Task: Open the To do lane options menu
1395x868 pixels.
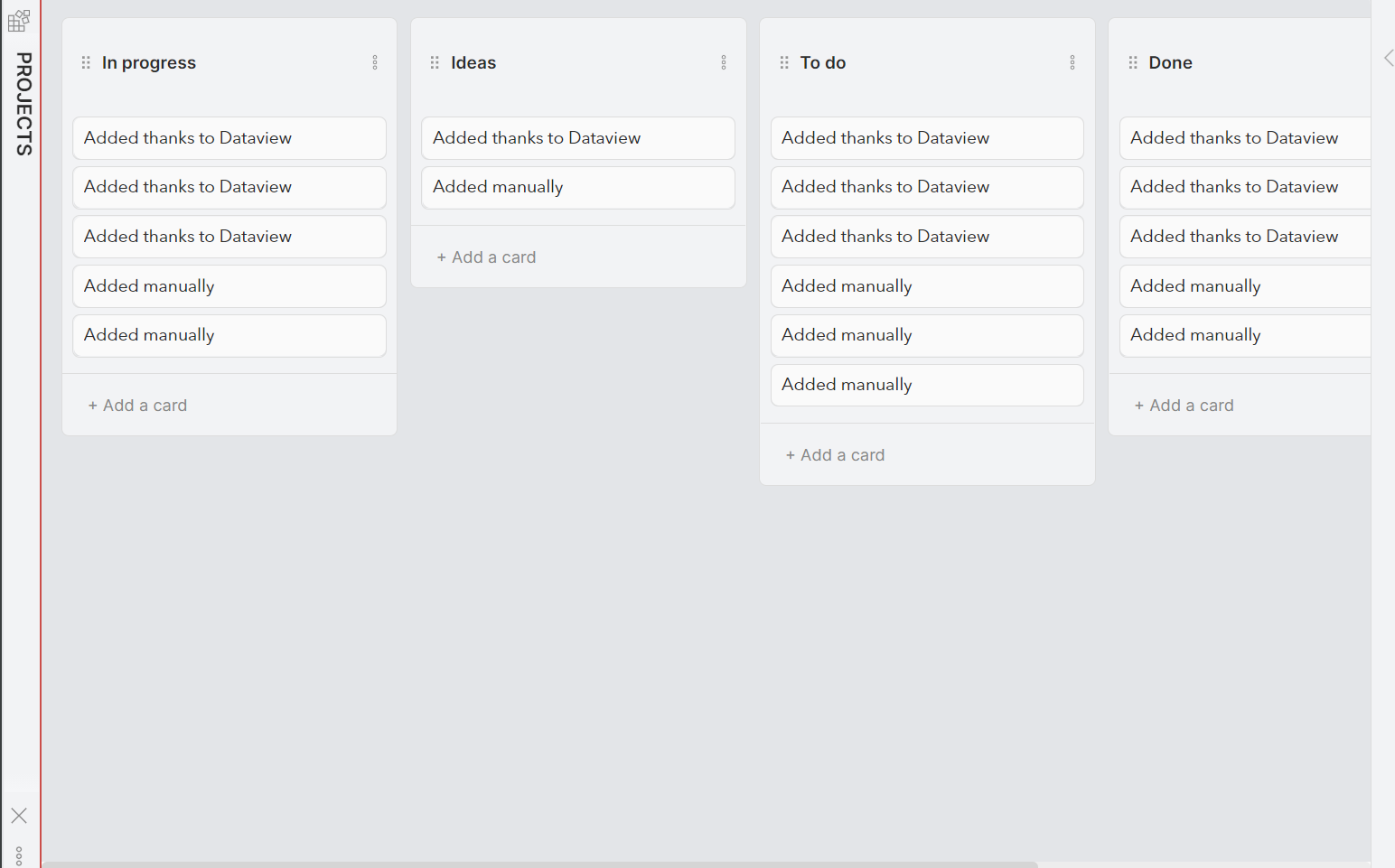Action: (1072, 62)
